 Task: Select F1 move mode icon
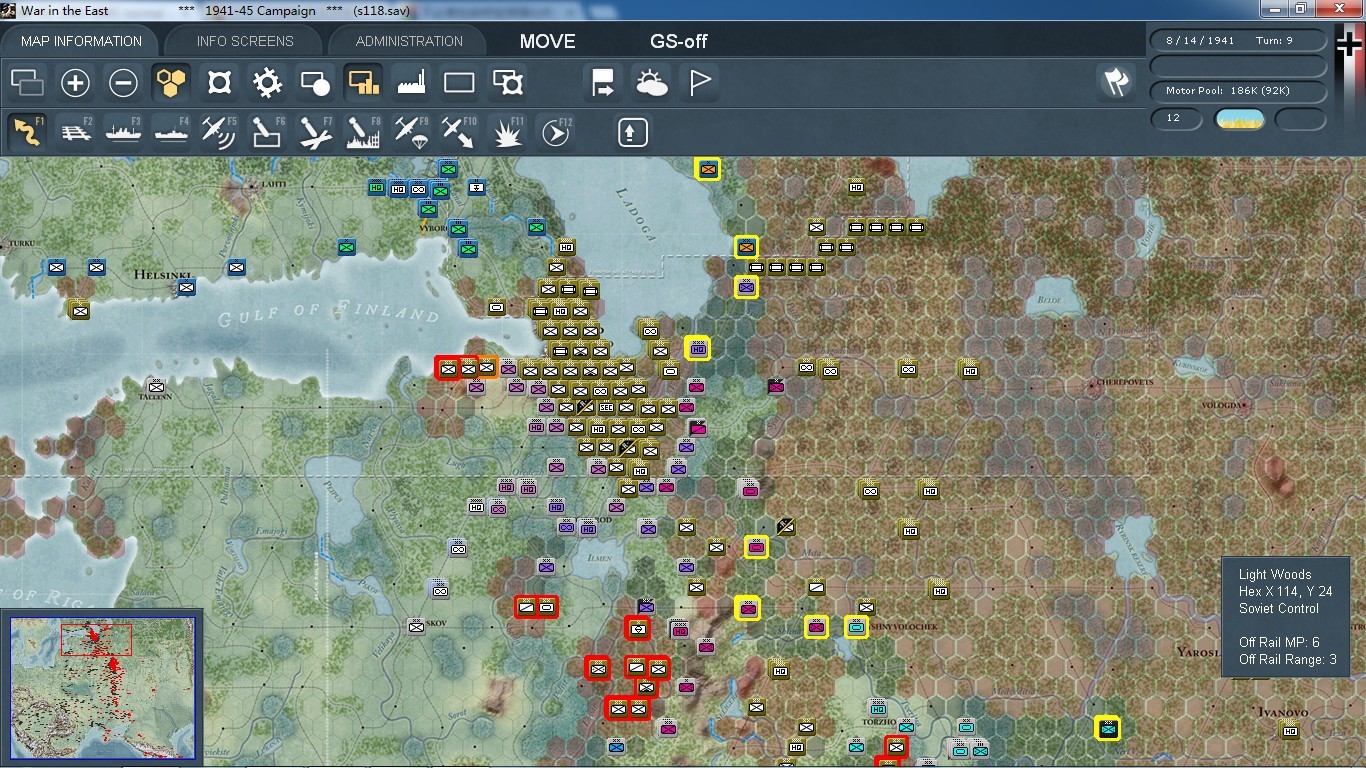click(x=27, y=132)
